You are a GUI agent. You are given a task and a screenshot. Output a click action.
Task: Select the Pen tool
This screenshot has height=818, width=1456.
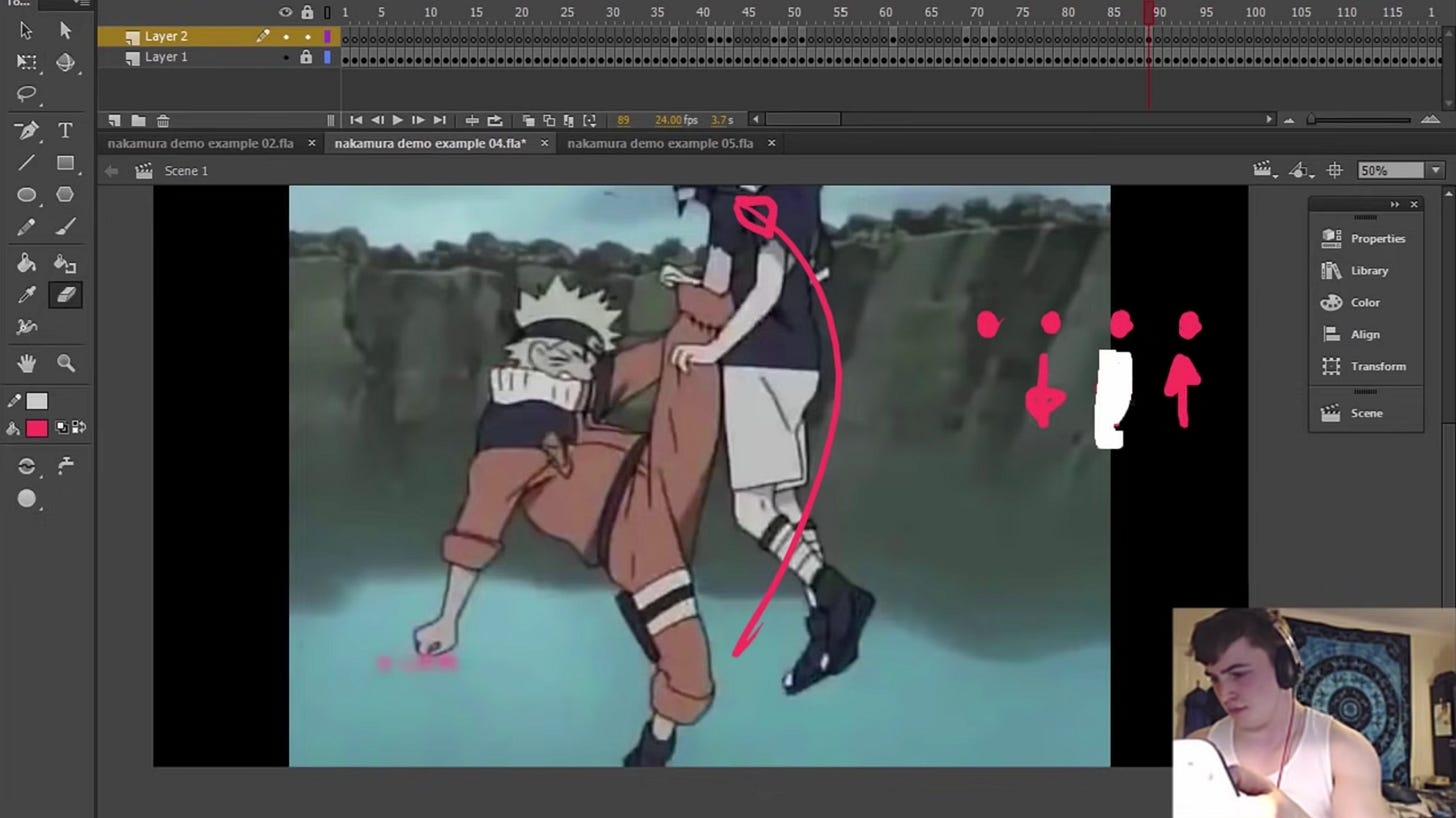(26, 130)
